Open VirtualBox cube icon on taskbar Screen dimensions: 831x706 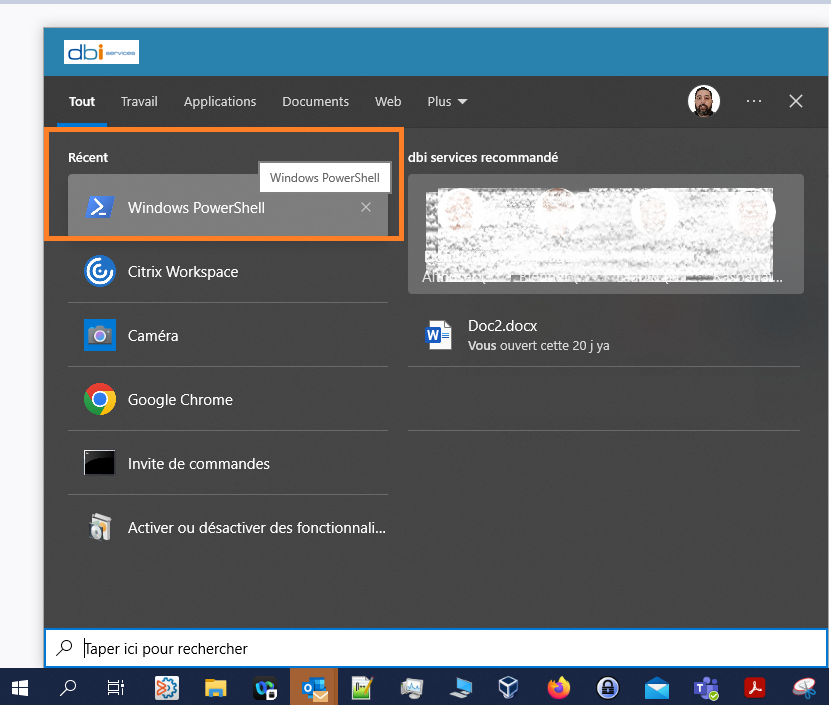point(508,688)
